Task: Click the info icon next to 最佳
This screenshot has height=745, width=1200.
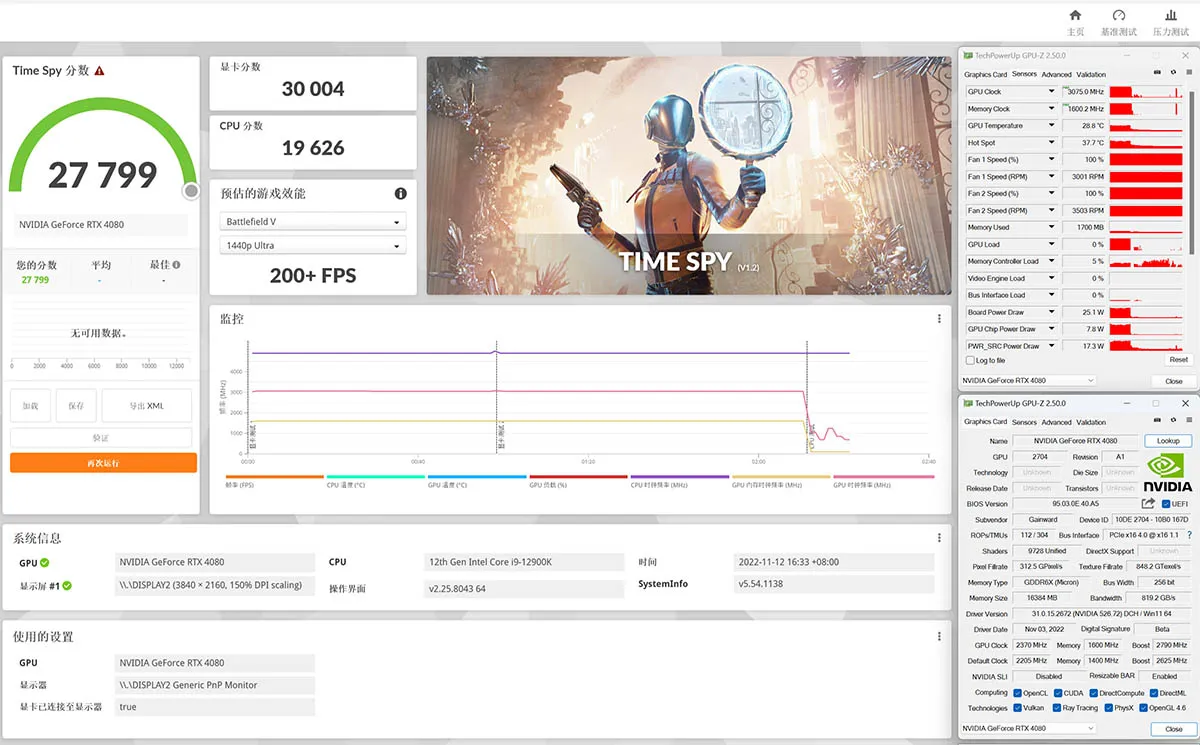Action: coord(177,265)
